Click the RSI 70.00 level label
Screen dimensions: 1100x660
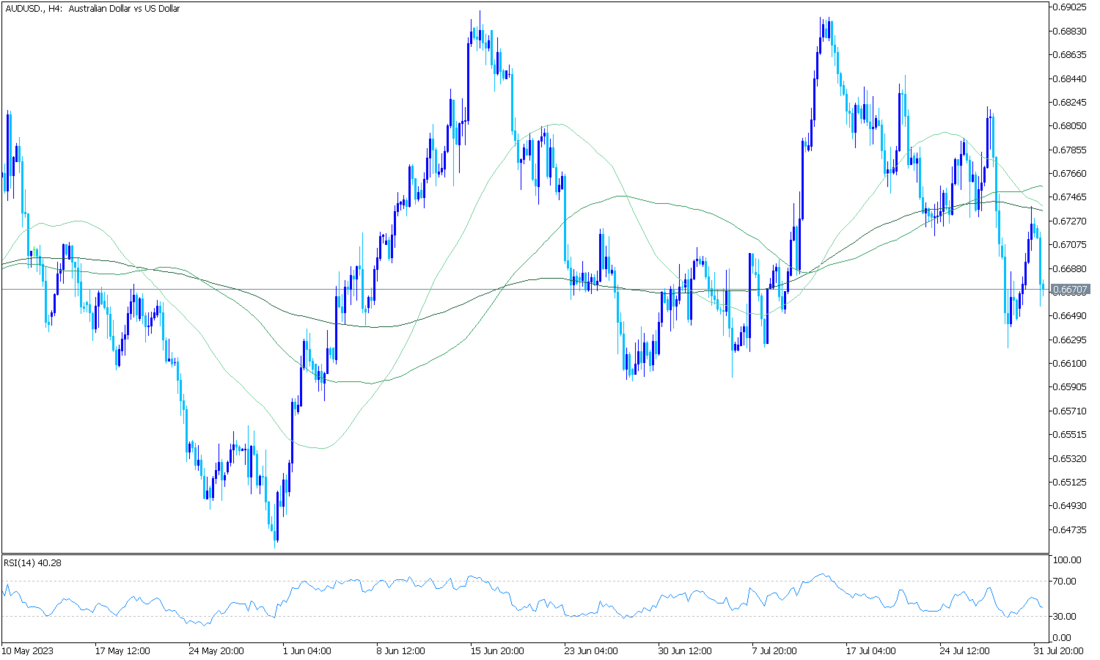coord(1063,581)
